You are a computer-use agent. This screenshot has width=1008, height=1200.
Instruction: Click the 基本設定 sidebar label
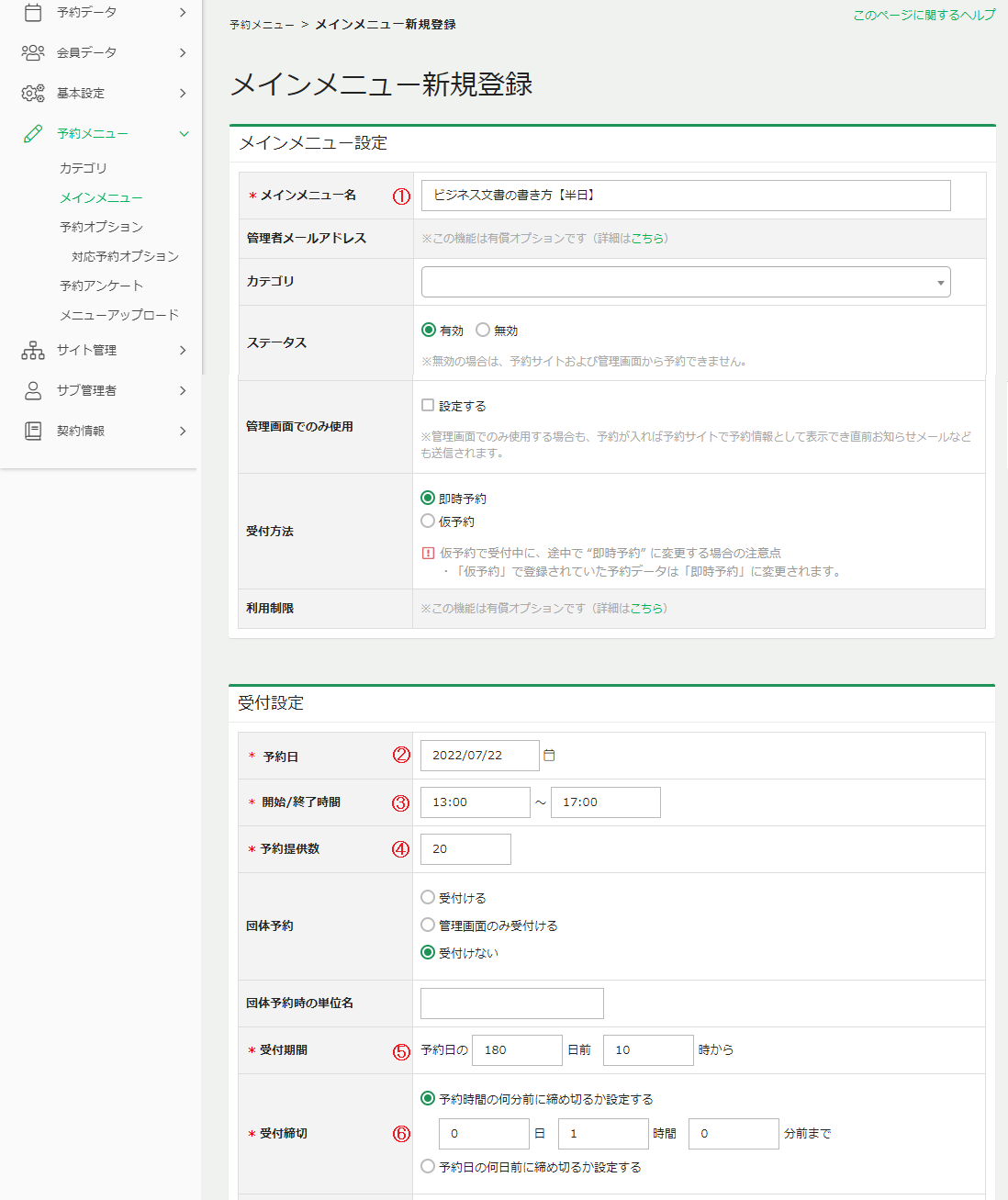click(x=81, y=93)
